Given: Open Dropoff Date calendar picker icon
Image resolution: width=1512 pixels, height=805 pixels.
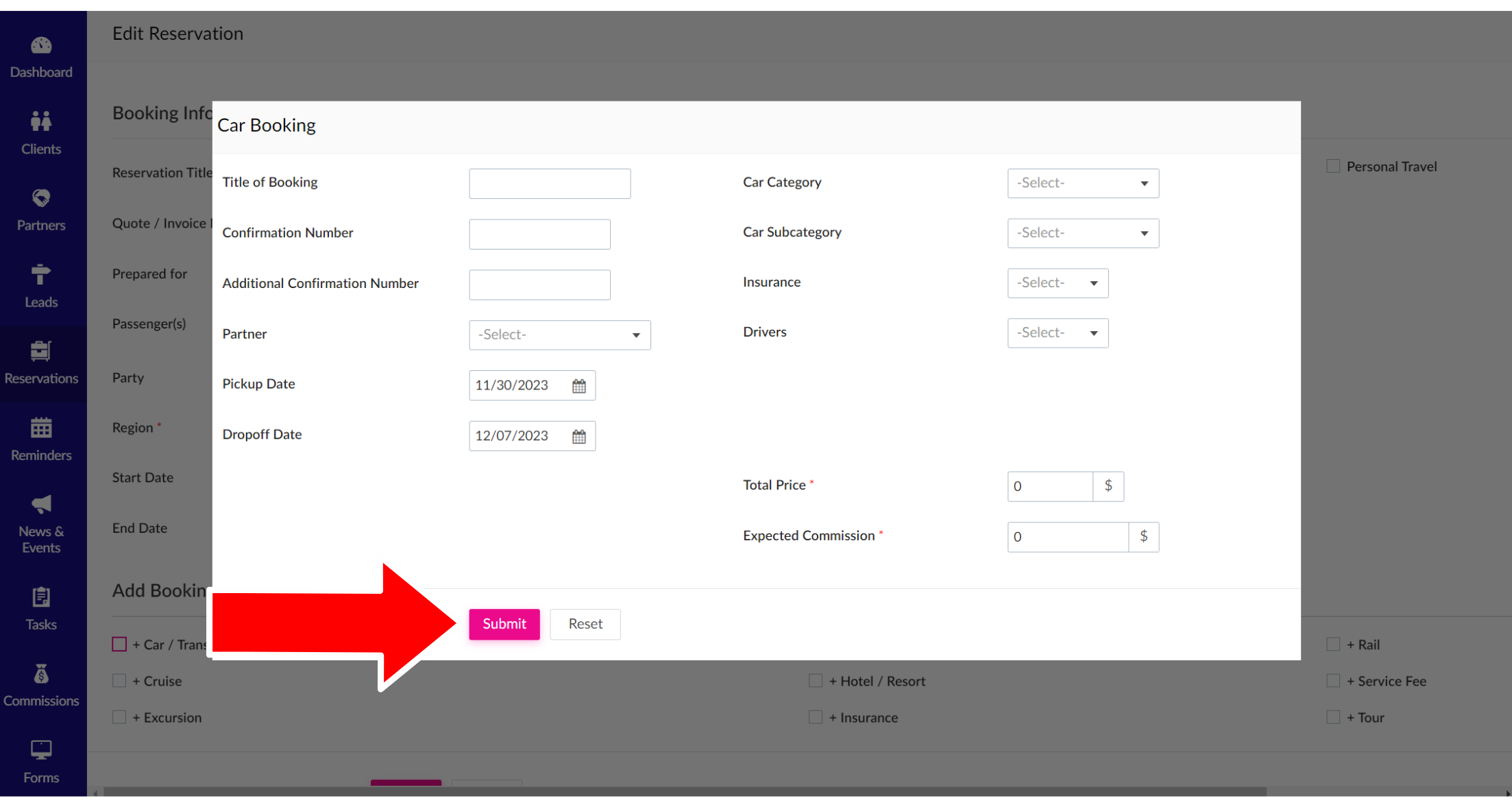Looking at the screenshot, I should pos(579,437).
